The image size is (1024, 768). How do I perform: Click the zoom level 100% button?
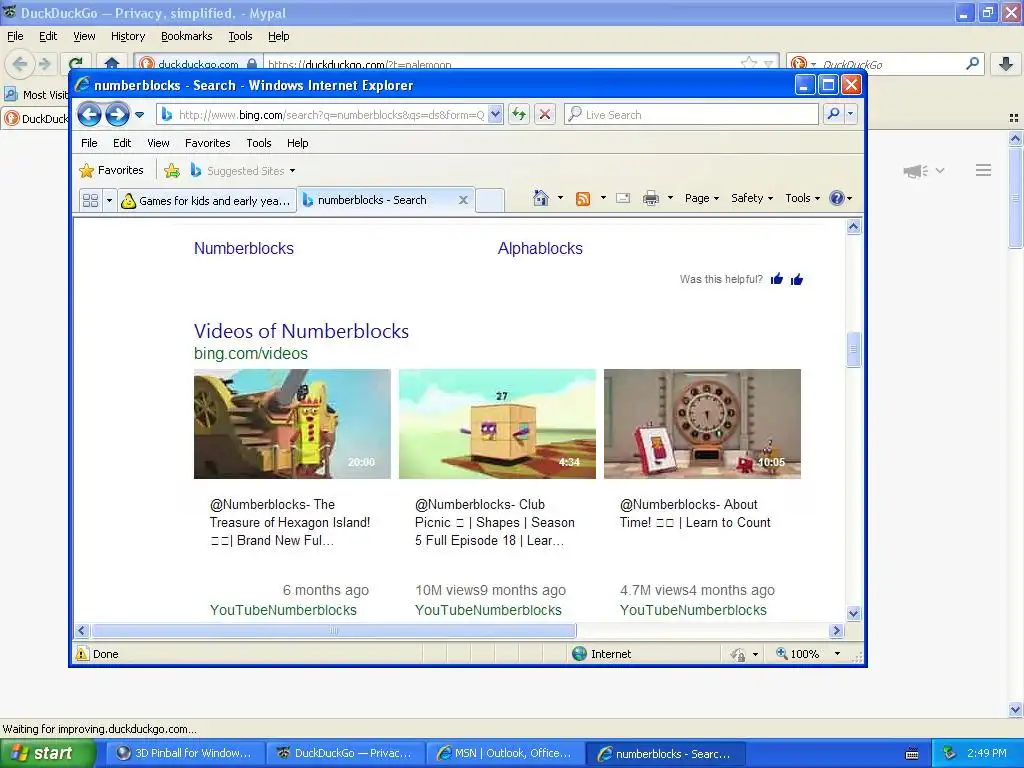pos(798,654)
